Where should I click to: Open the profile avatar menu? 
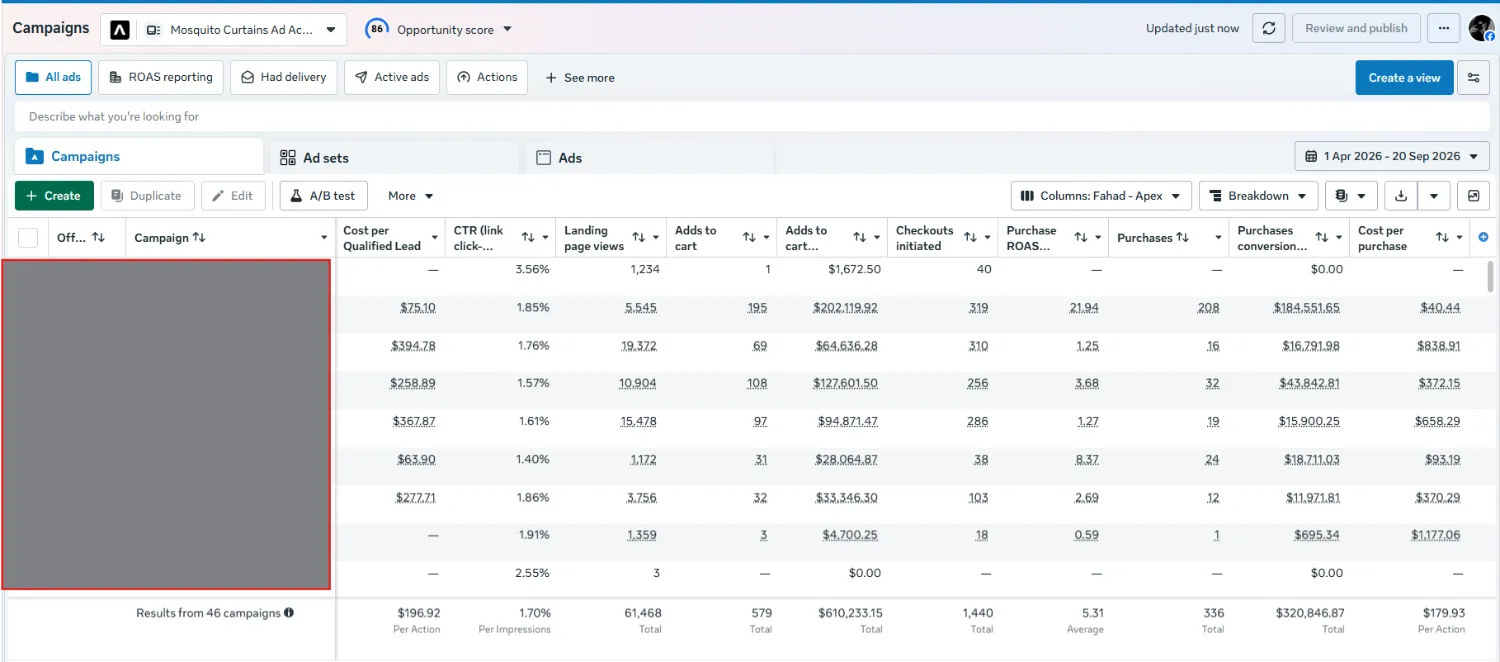tap(1481, 28)
